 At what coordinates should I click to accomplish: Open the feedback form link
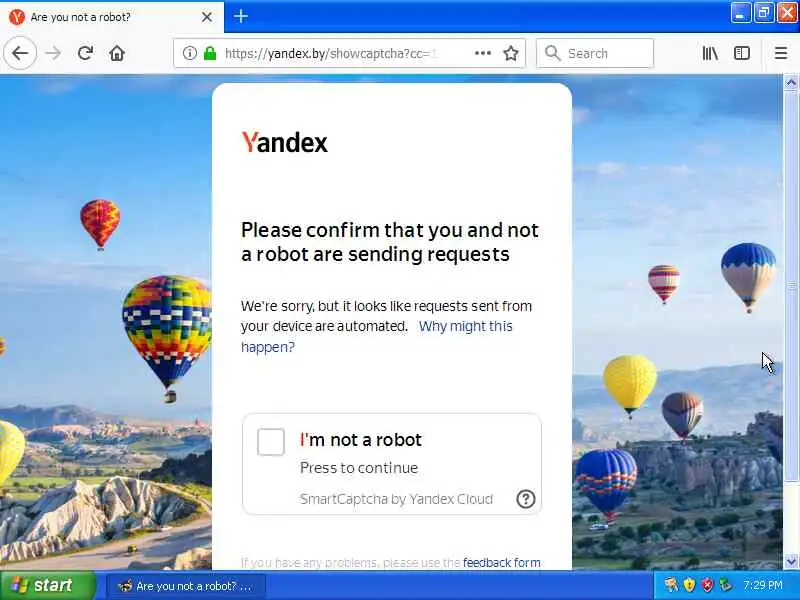click(502, 562)
